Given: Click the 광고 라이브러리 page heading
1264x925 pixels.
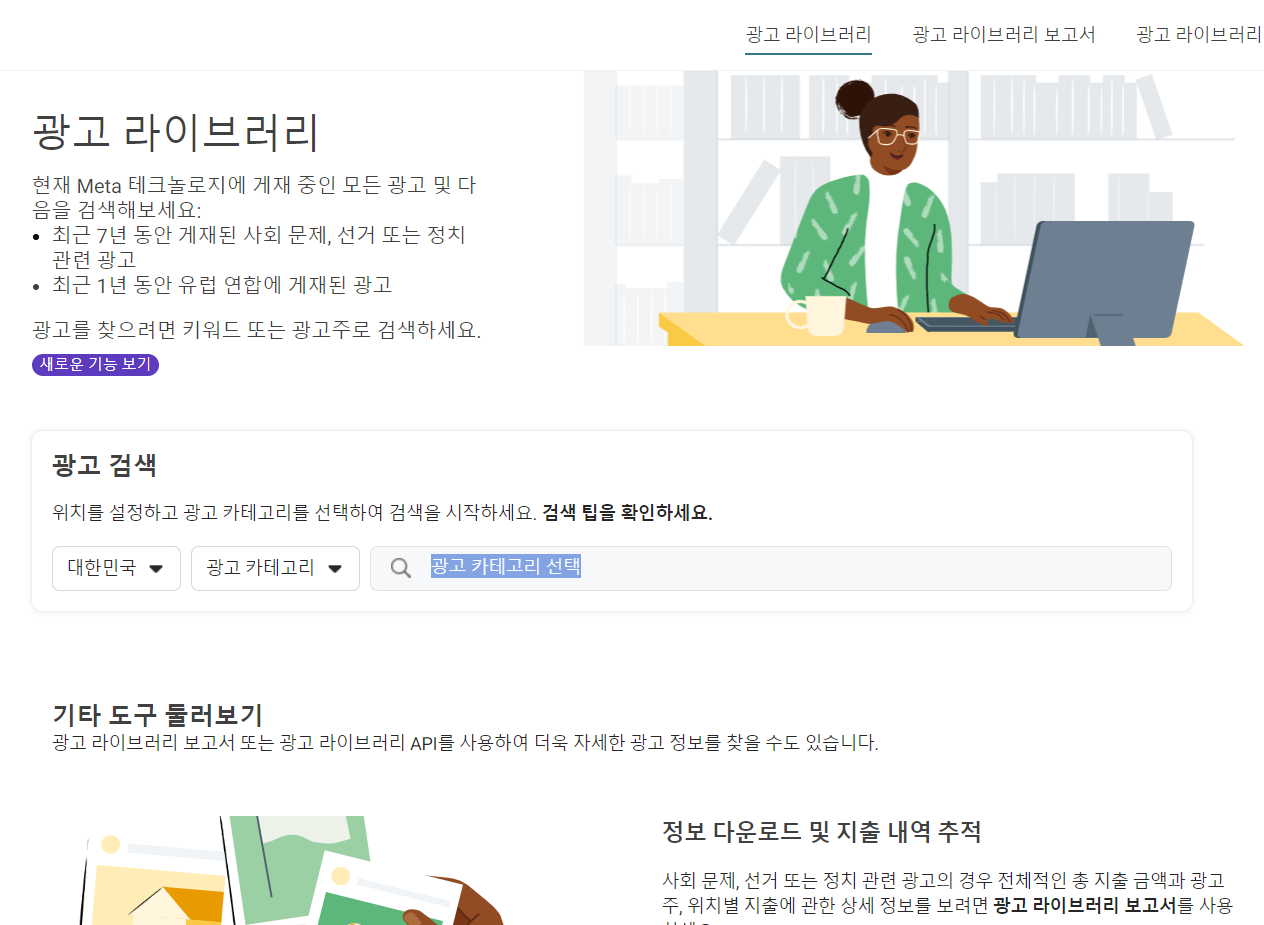Looking at the screenshot, I should [x=176, y=131].
